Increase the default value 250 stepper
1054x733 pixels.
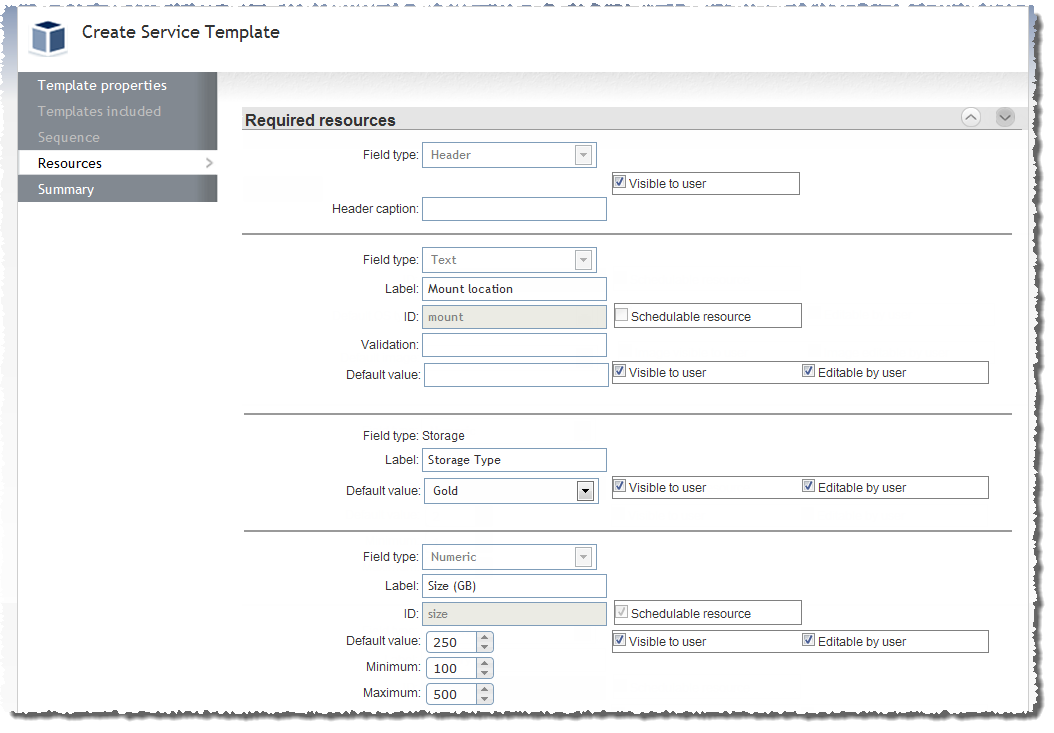click(485, 637)
